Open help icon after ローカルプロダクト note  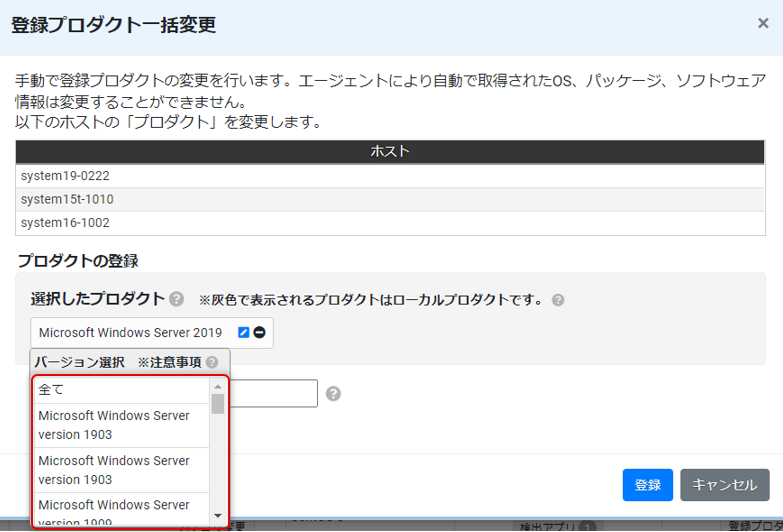[x=558, y=300]
